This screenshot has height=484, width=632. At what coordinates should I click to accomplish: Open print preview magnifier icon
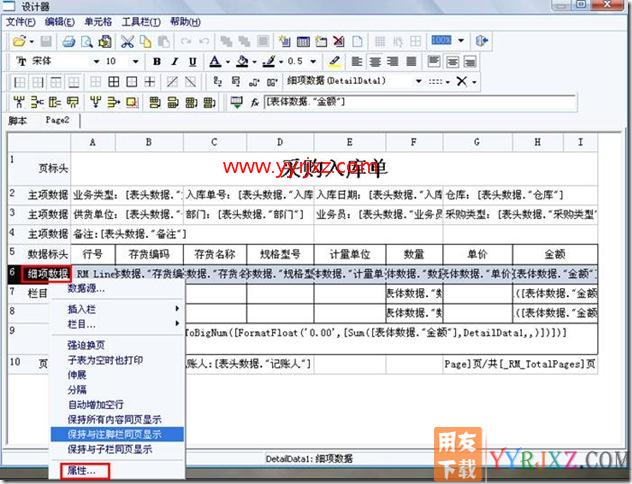[x=87, y=41]
